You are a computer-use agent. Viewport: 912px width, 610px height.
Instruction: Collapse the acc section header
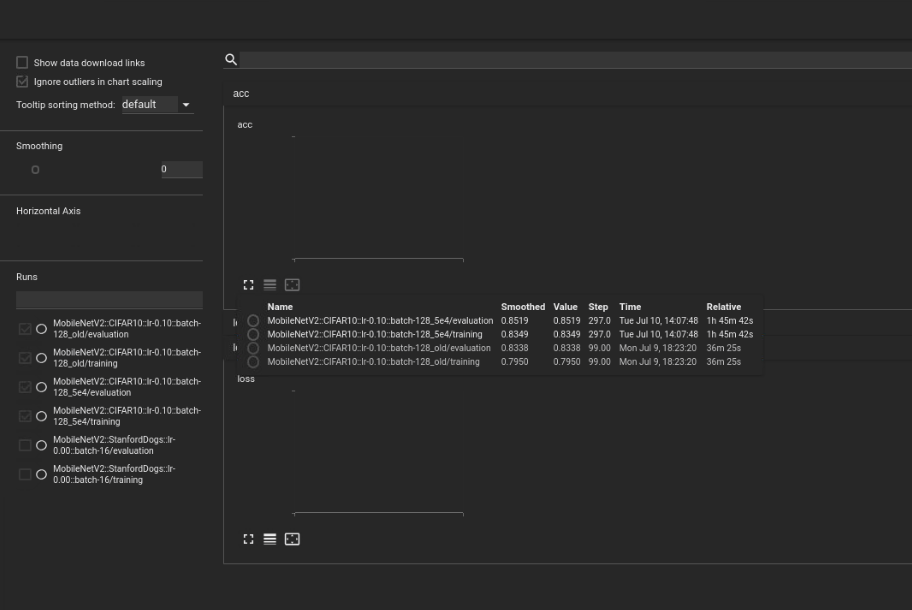click(567, 93)
